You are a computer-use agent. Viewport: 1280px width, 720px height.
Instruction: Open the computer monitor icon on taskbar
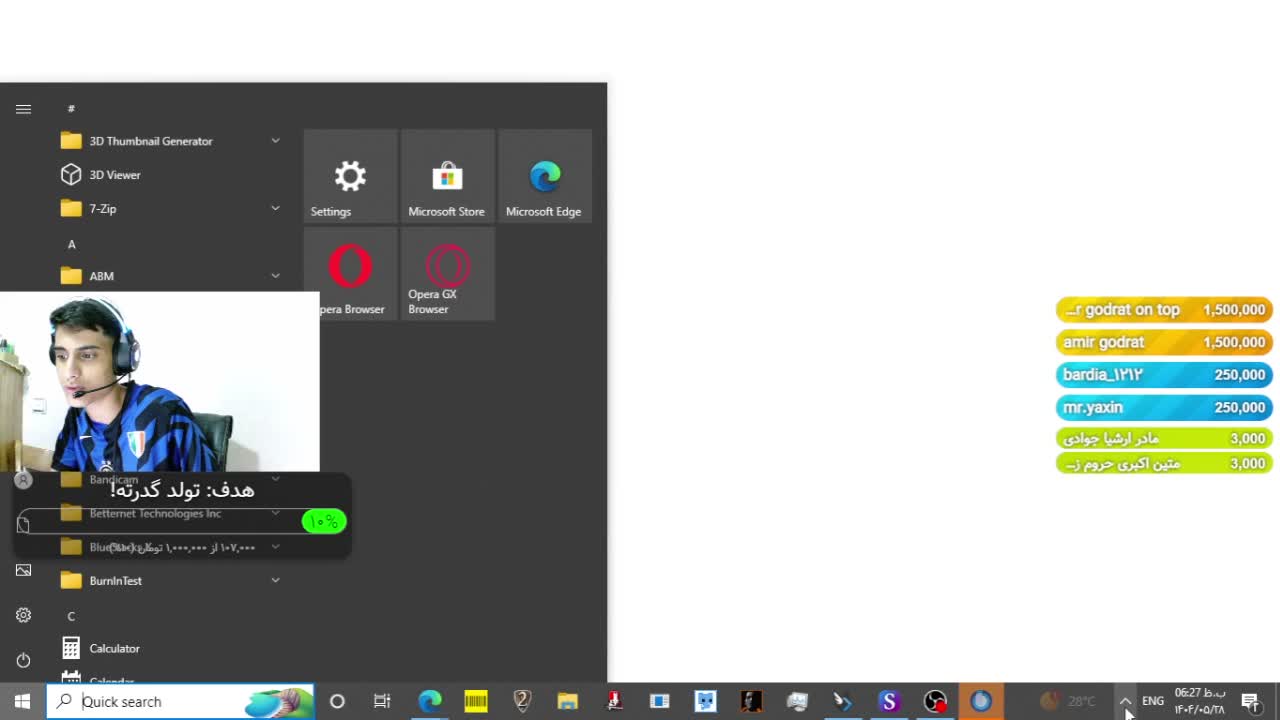797,701
